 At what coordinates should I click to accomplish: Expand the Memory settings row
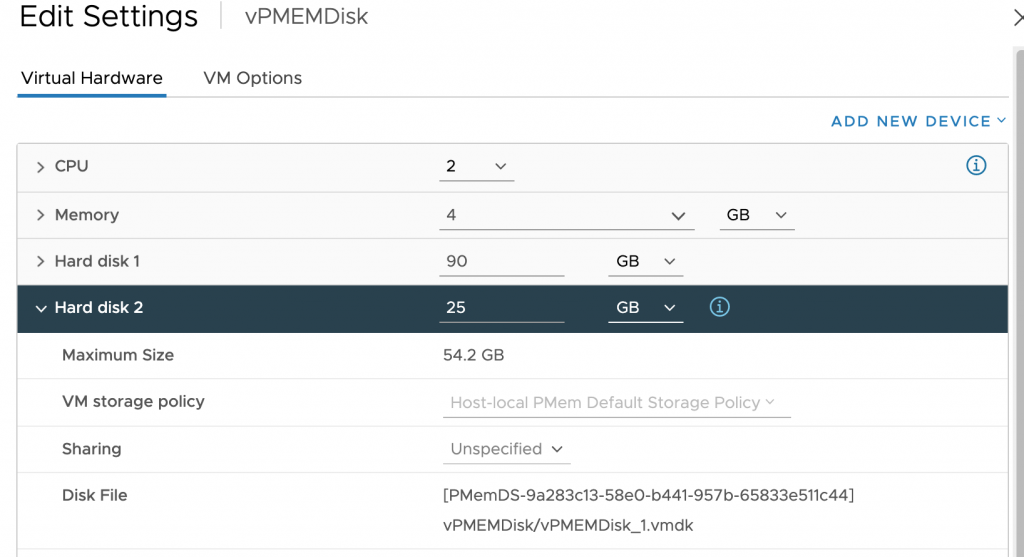[x=41, y=215]
